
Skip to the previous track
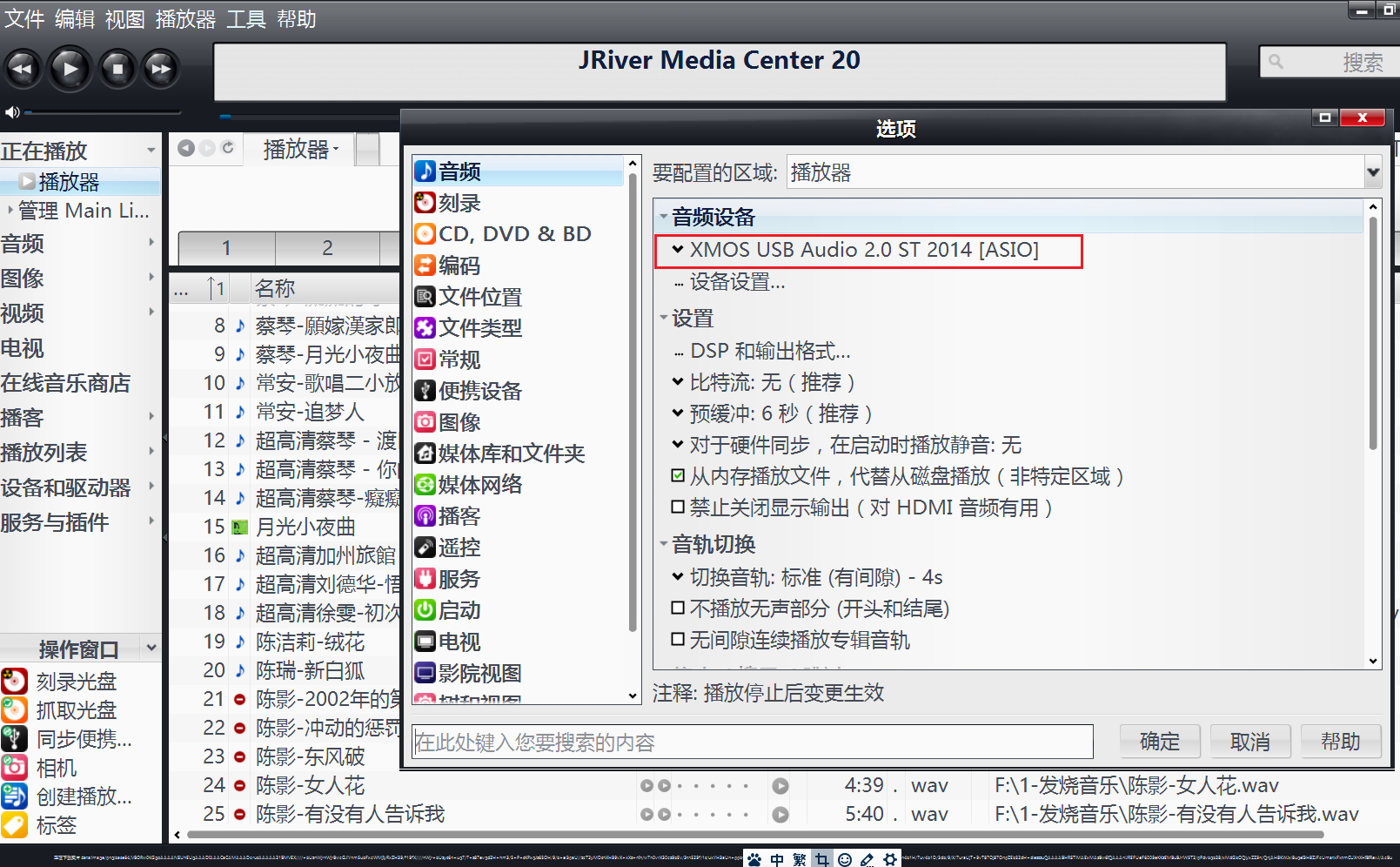[x=23, y=69]
